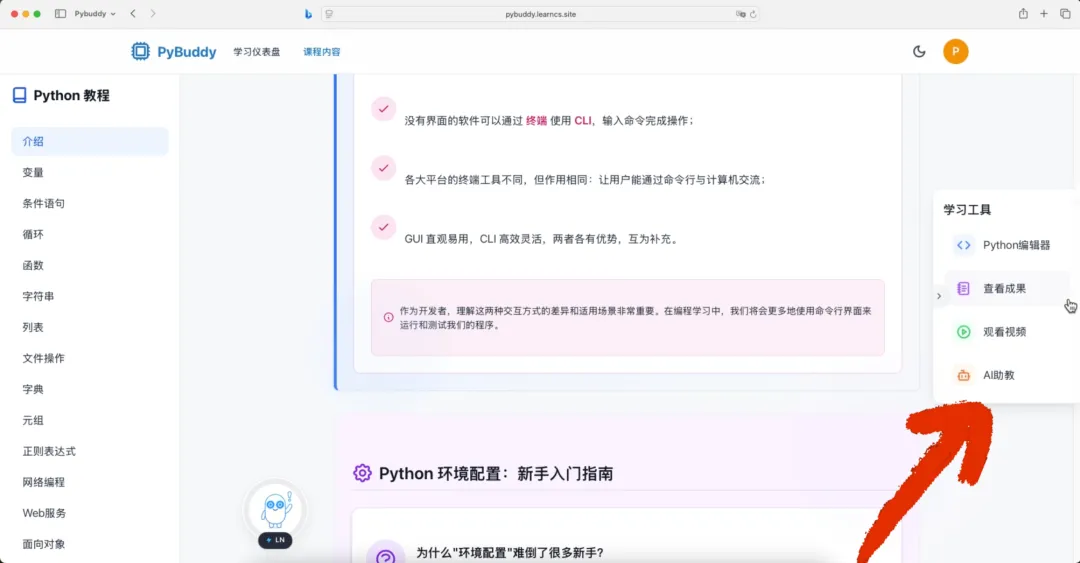Click the robot mascot assistant
The image size is (1080, 563).
point(276,510)
